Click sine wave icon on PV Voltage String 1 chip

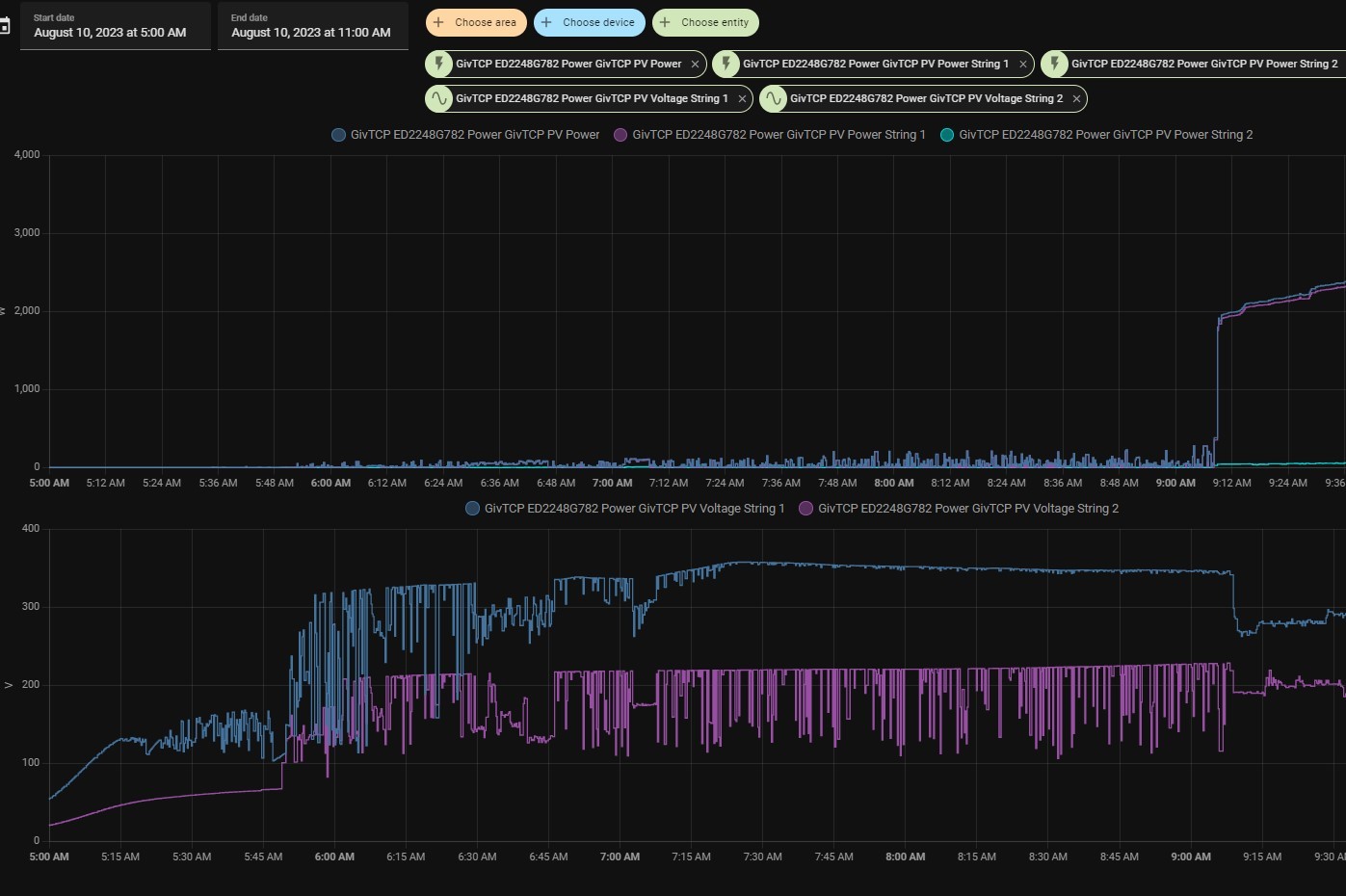pyautogui.click(x=439, y=98)
